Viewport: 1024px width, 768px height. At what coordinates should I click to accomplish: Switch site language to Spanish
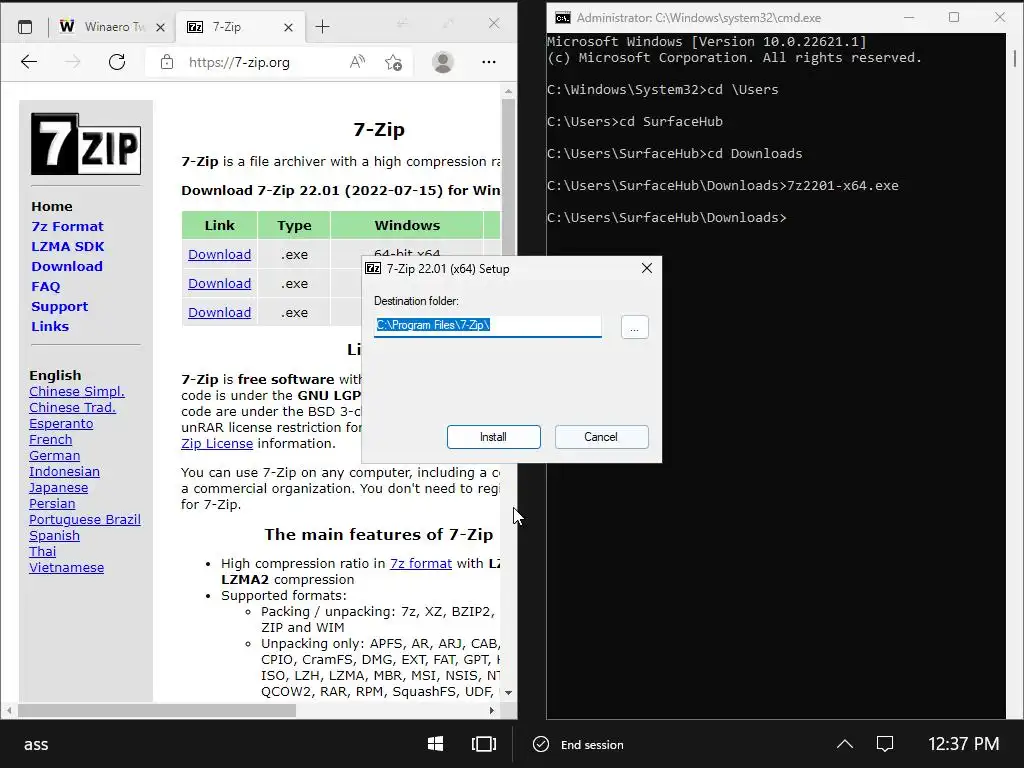pyautogui.click(x=54, y=536)
